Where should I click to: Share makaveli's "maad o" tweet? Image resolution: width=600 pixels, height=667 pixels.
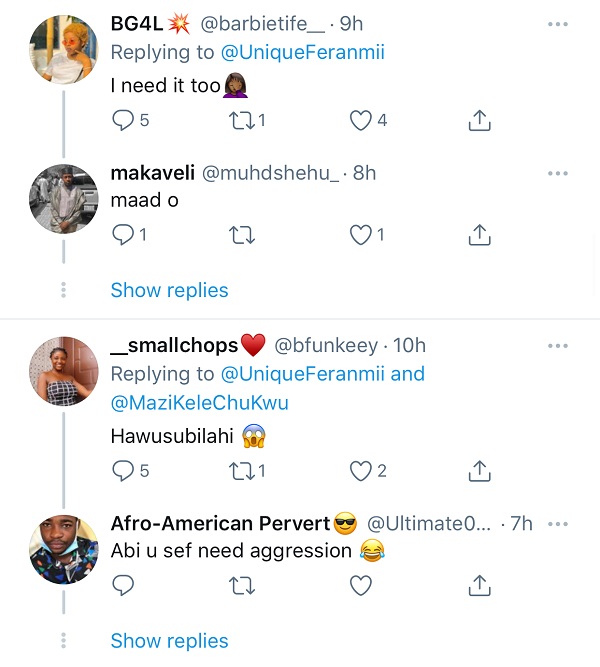click(x=479, y=235)
